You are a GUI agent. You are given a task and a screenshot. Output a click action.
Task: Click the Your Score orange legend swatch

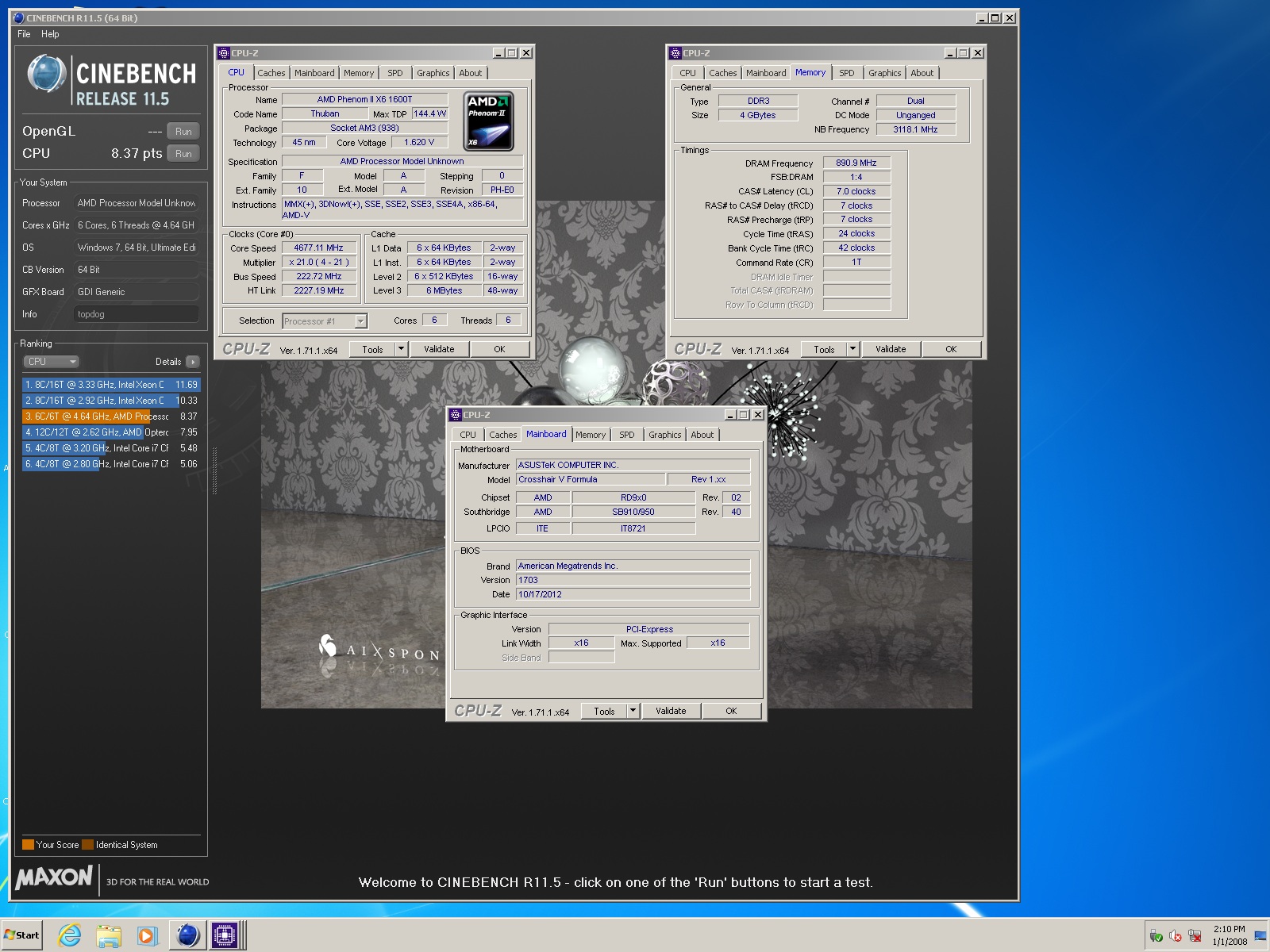coord(28,845)
